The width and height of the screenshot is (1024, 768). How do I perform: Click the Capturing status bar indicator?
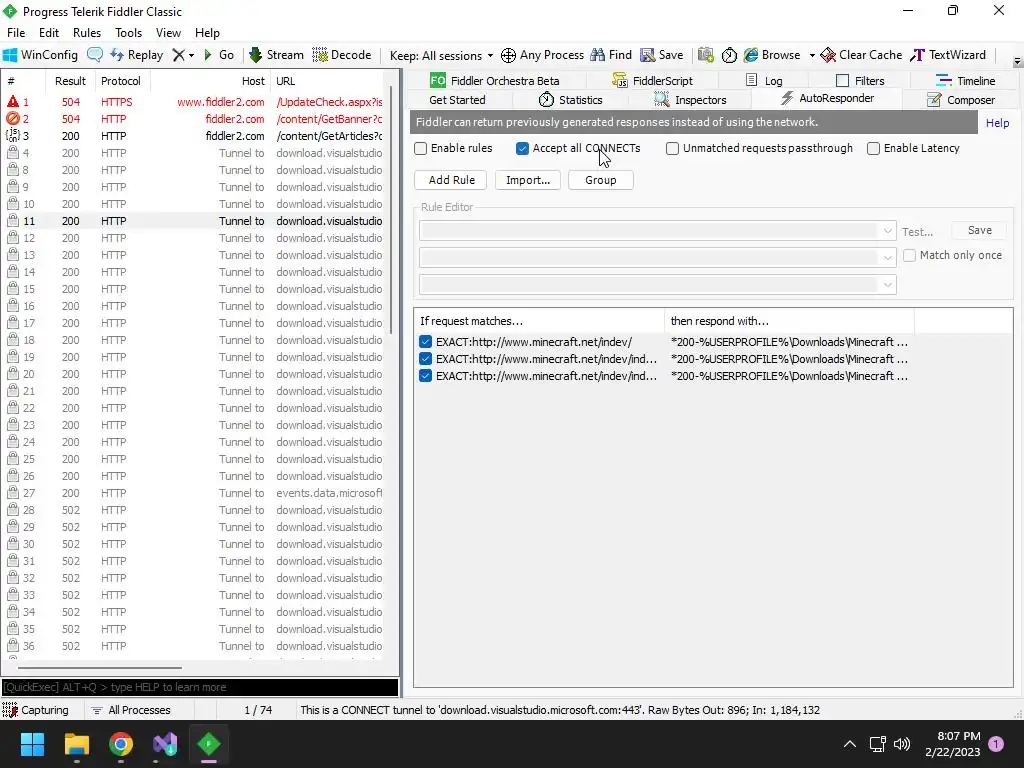coord(36,710)
